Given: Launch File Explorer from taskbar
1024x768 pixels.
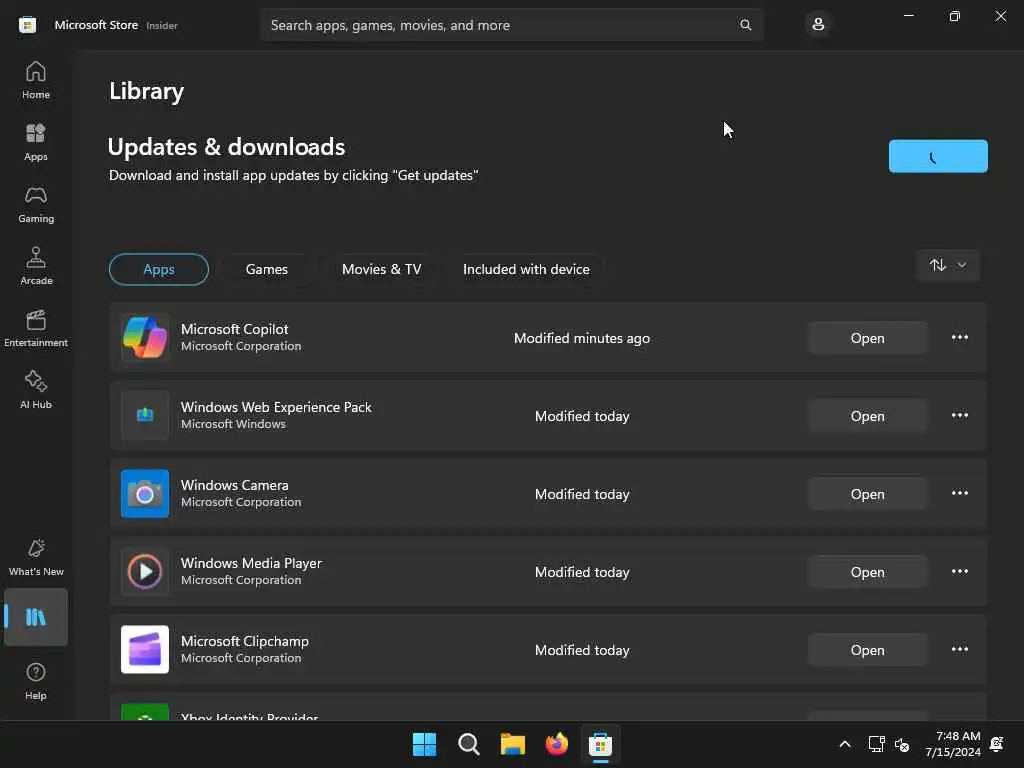Looking at the screenshot, I should click(513, 744).
